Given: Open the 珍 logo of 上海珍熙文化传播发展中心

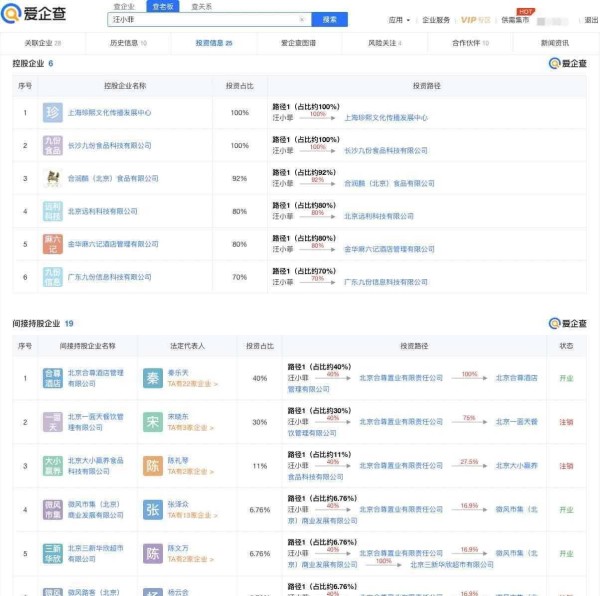Looking at the screenshot, I should point(52,112).
